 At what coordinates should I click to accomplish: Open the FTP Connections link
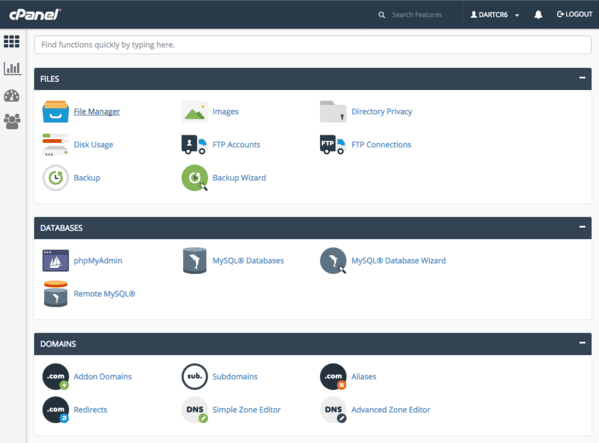click(x=381, y=145)
